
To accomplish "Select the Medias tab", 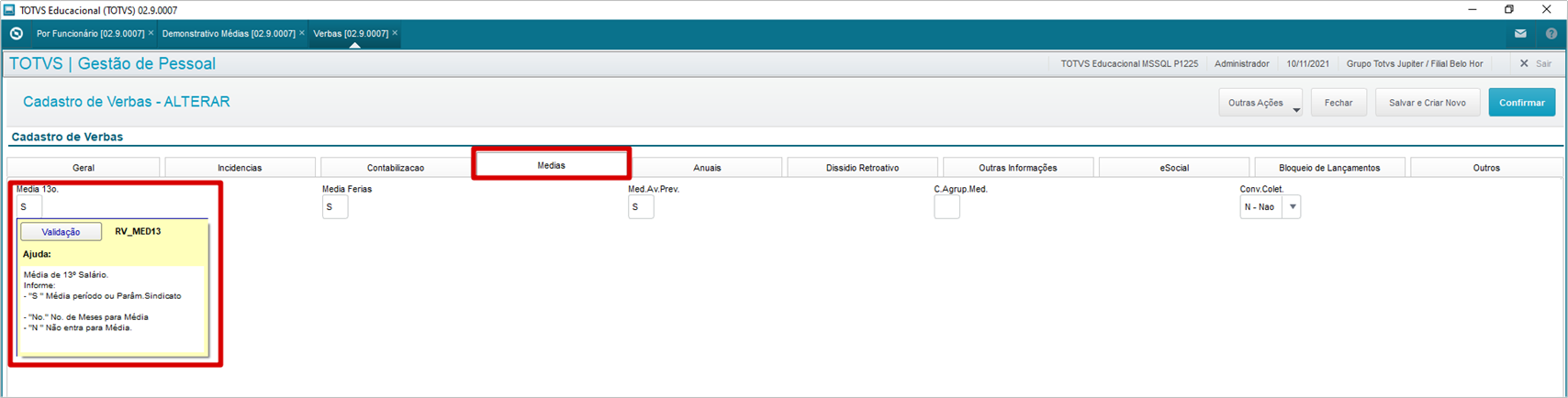I will click(x=551, y=165).
